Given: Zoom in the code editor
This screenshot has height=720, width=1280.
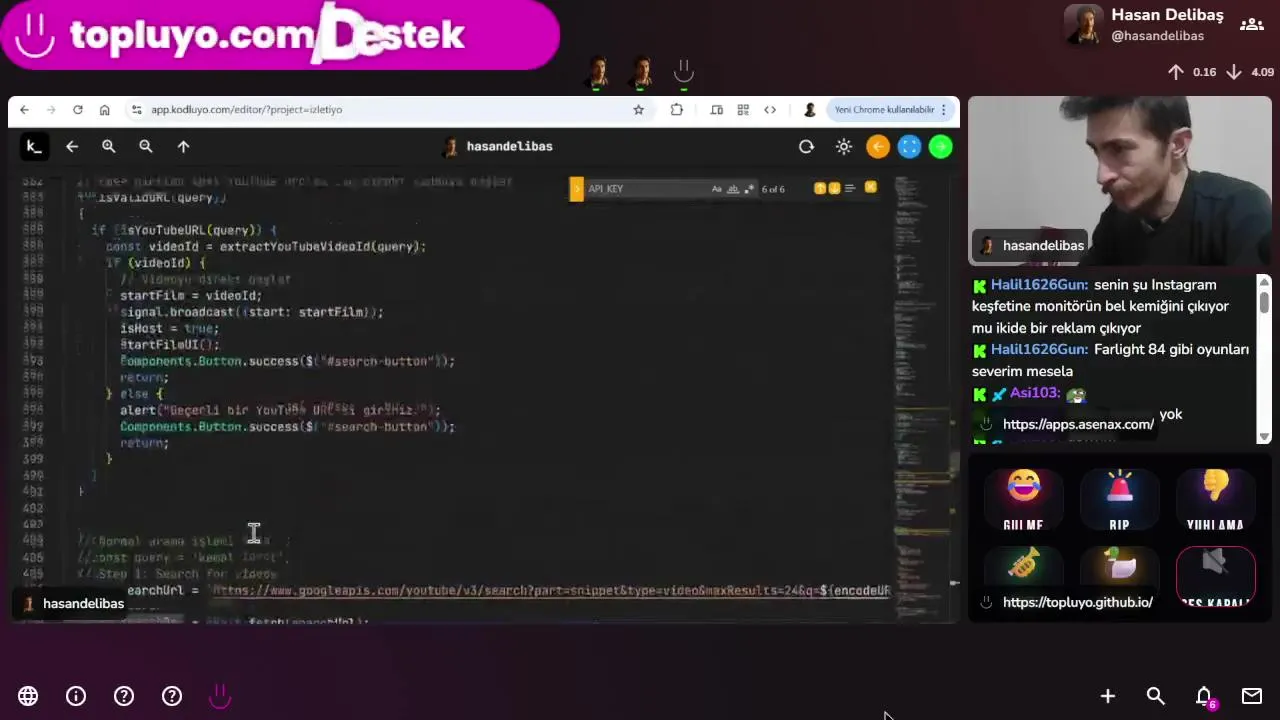Looking at the screenshot, I should (x=109, y=147).
